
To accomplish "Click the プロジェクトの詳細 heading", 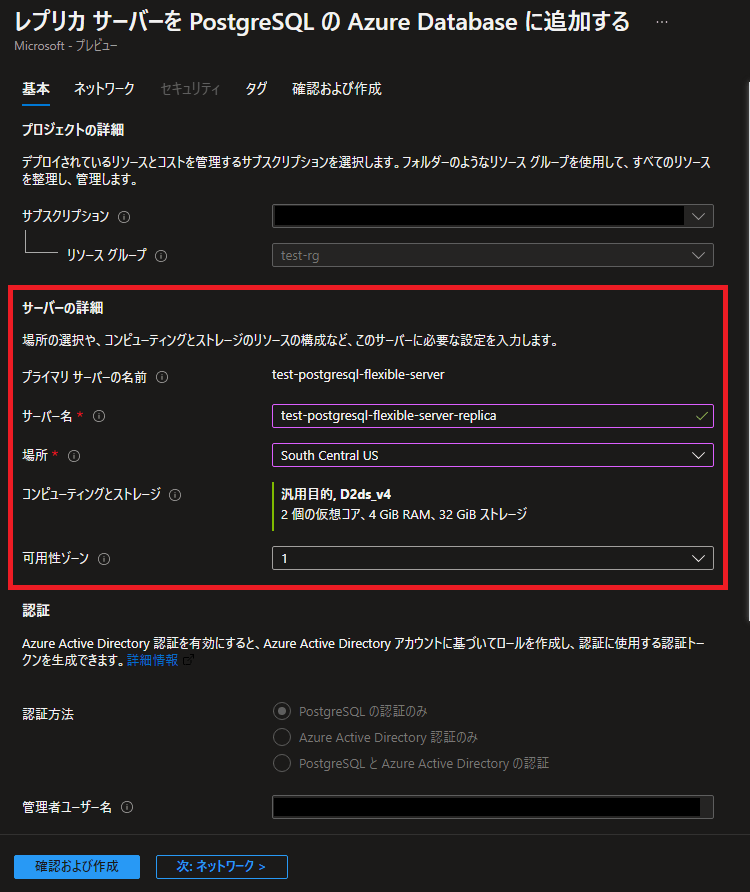I will (73, 130).
